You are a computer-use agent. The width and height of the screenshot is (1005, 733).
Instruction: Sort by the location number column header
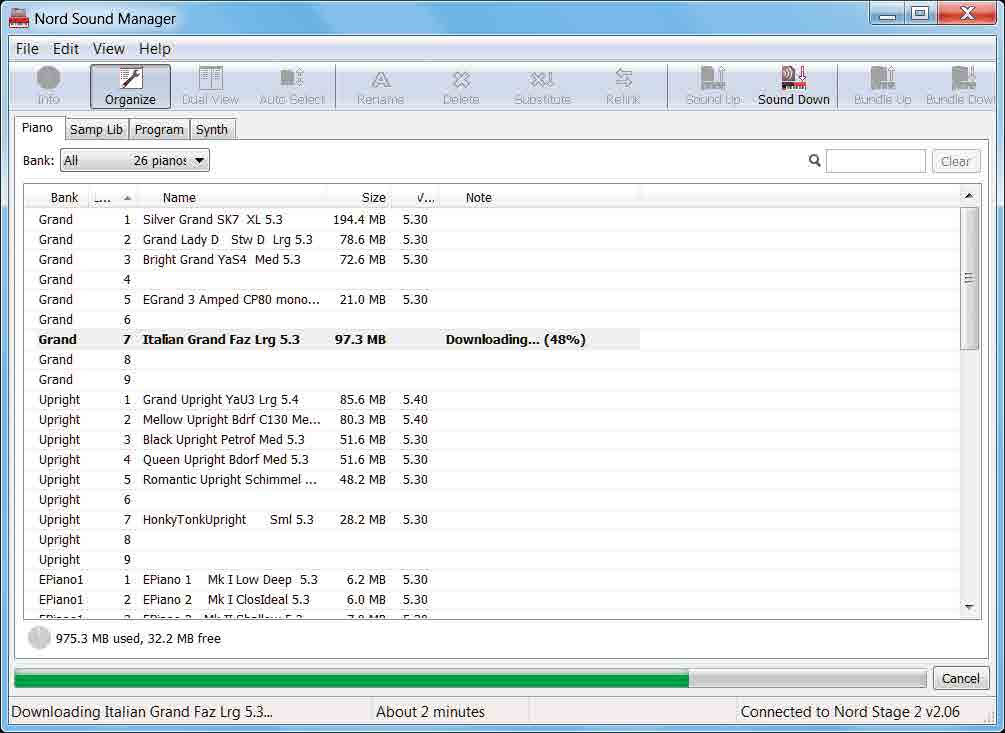point(113,198)
